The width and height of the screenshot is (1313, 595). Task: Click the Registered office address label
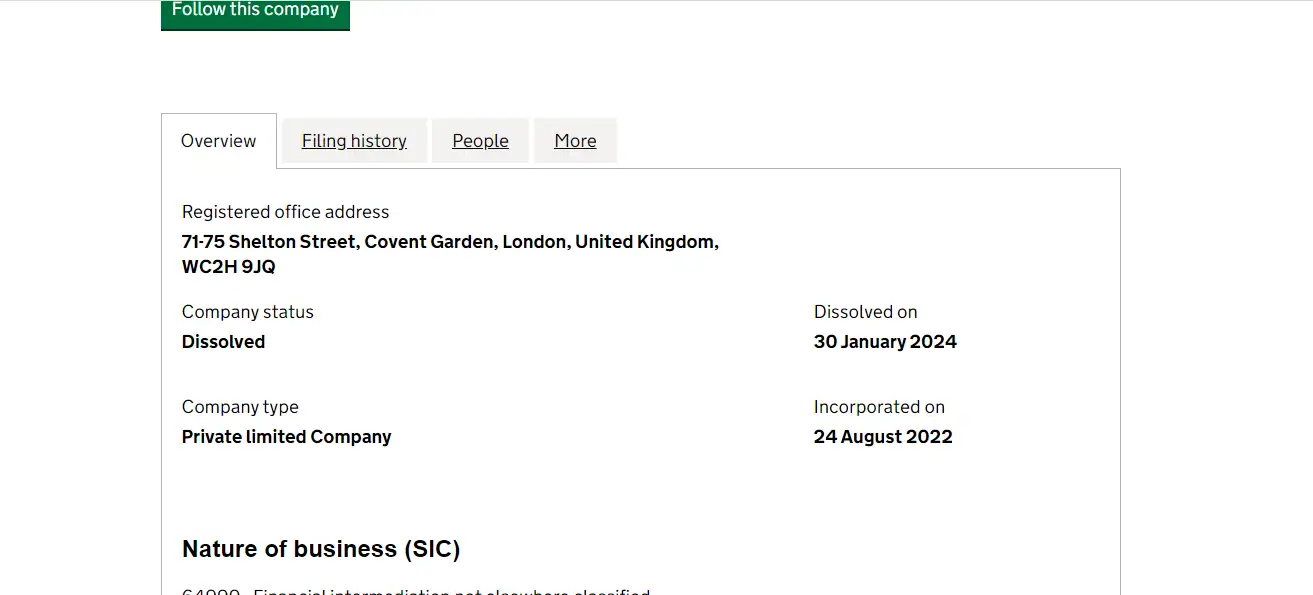pyautogui.click(x=285, y=212)
